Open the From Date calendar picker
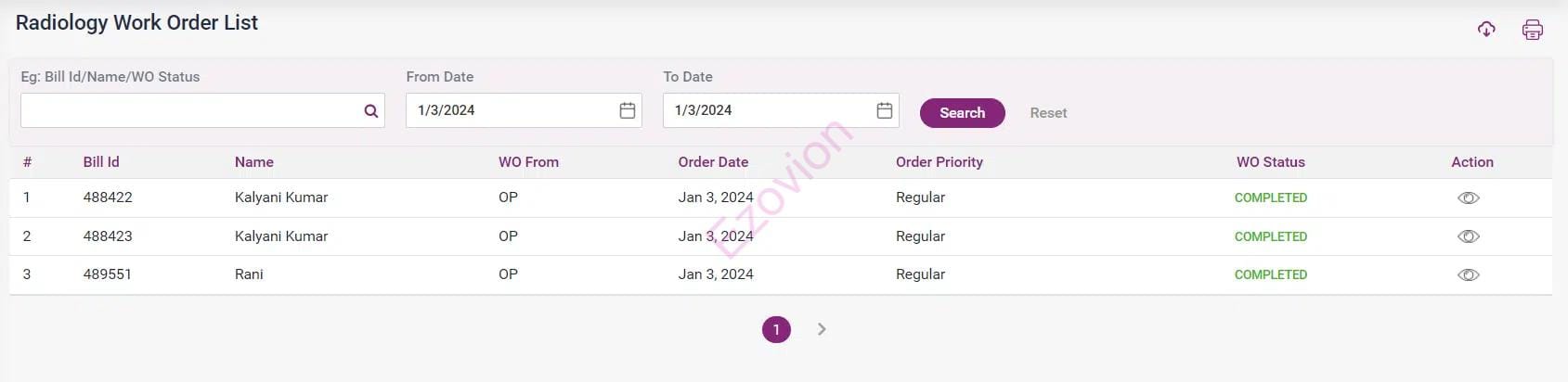 point(628,110)
